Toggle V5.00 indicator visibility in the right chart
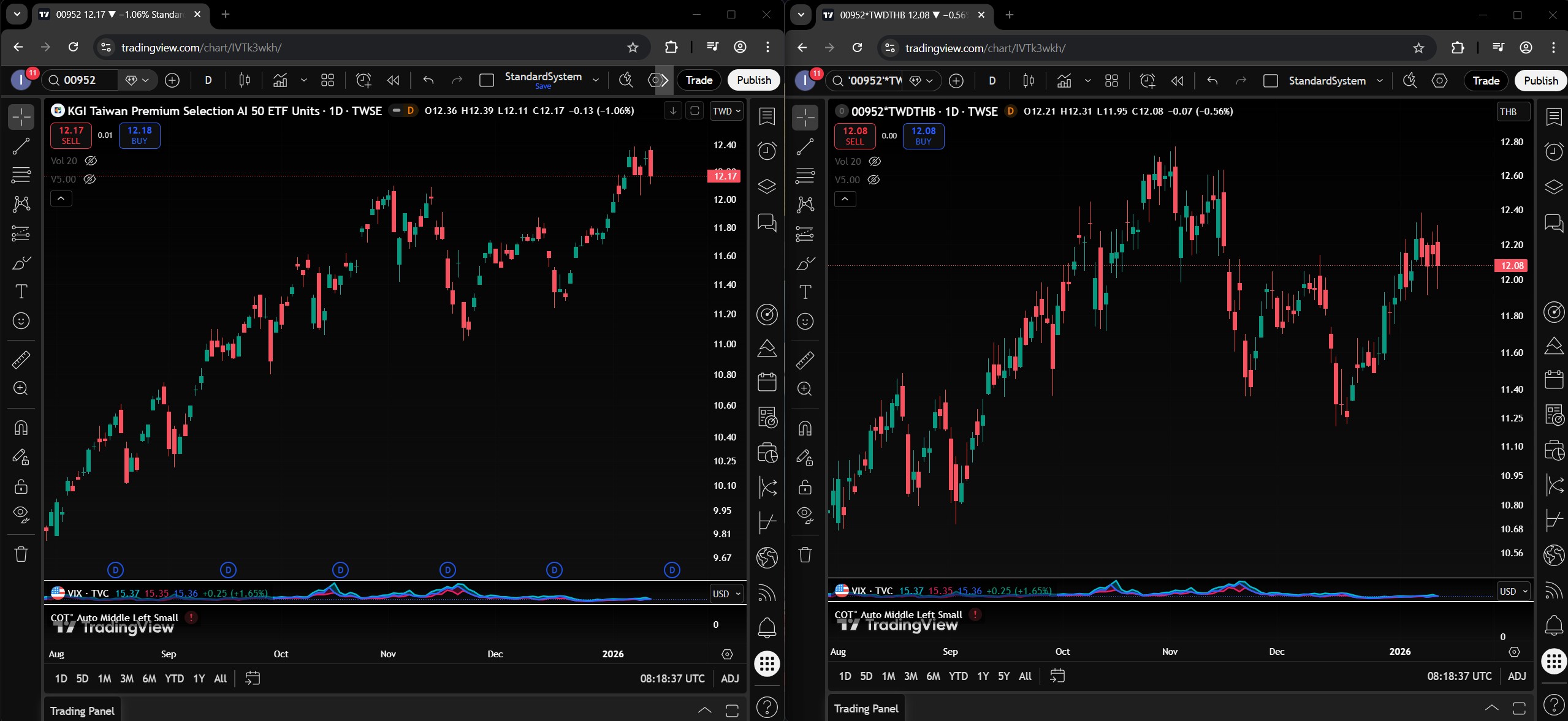 pos(874,180)
